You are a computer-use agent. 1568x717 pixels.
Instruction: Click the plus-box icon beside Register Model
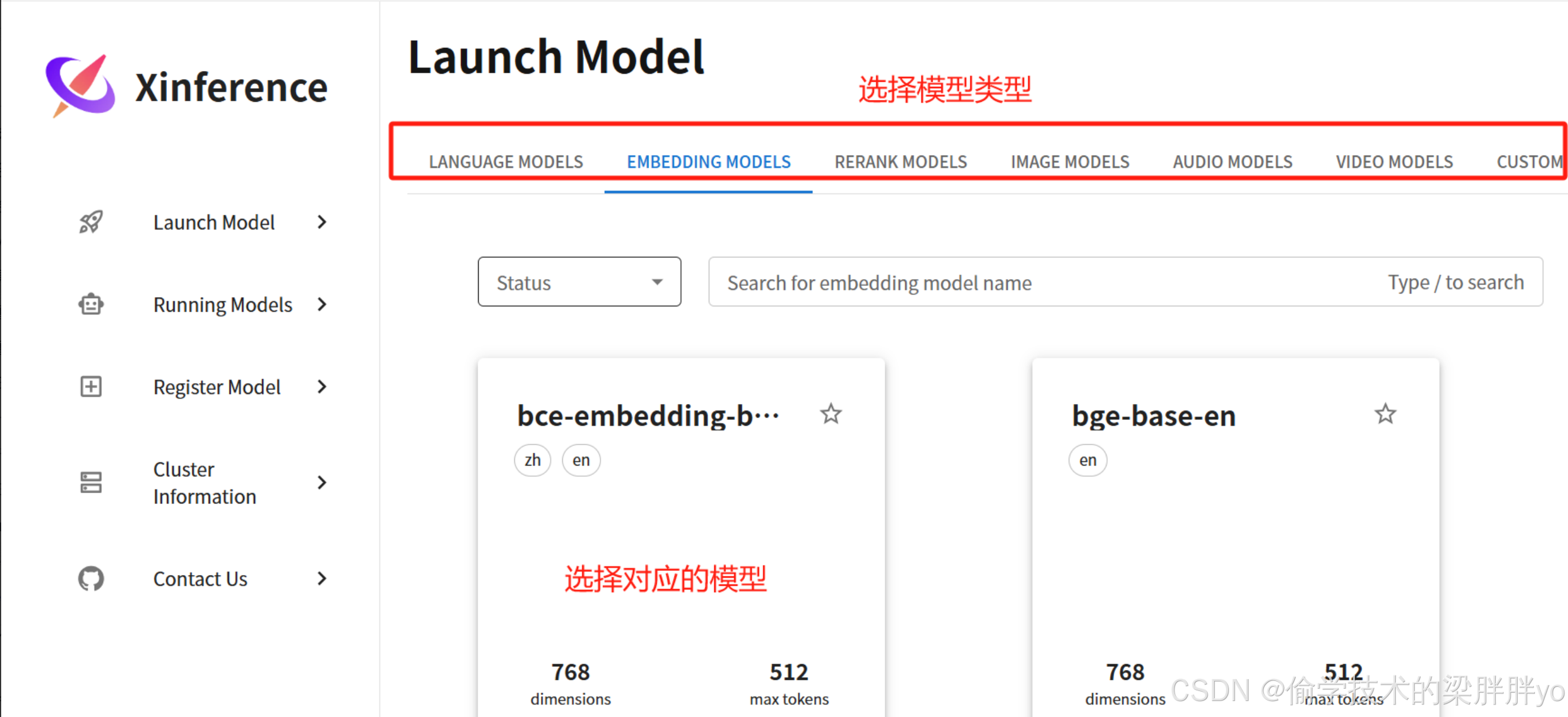(91, 386)
